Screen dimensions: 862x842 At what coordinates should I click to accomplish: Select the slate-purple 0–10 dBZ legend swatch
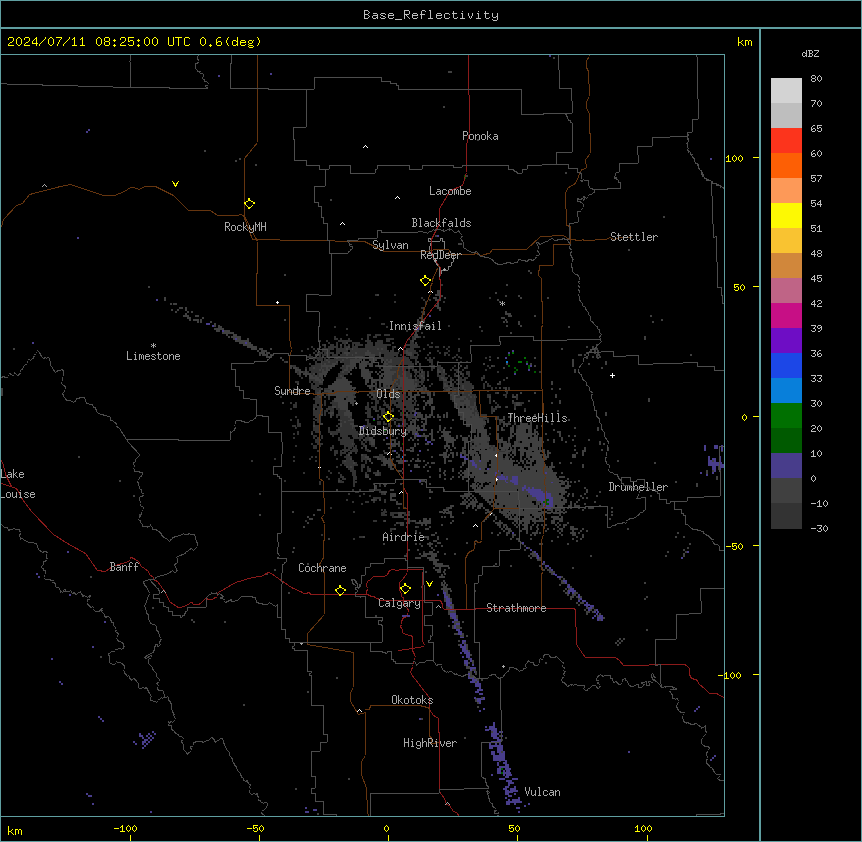[x=786, y=466]
